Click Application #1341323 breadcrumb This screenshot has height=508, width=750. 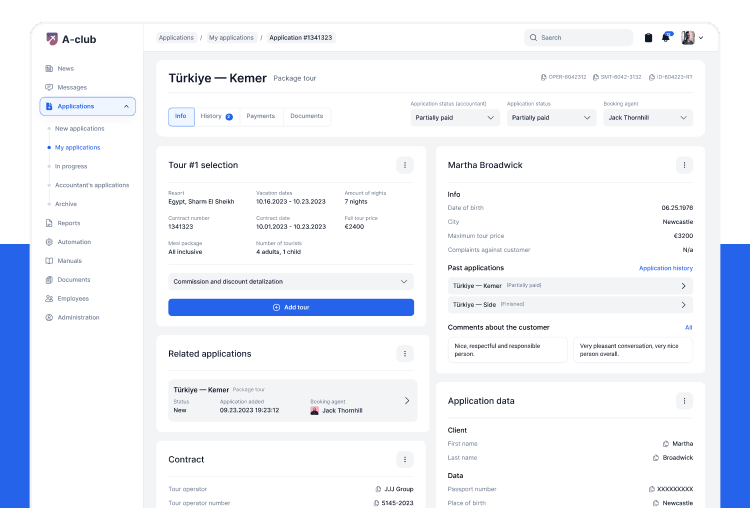[301, 38]
